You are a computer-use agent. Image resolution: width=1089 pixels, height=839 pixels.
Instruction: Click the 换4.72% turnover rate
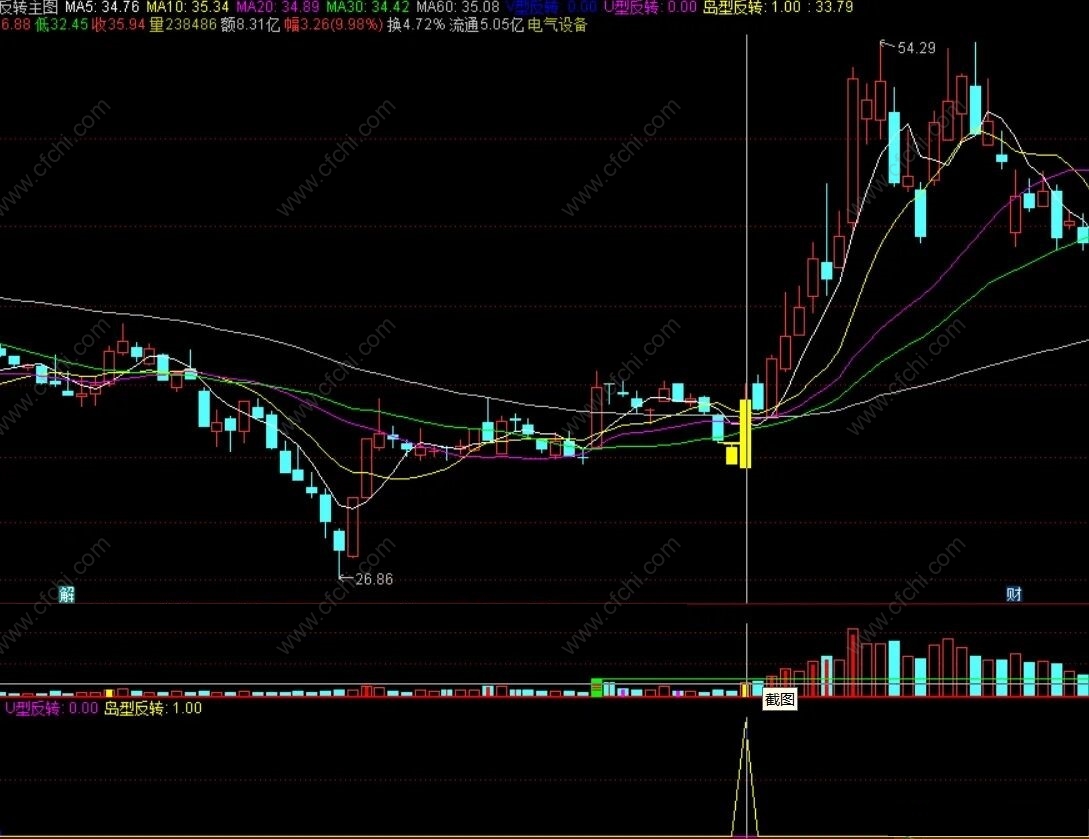416,26
